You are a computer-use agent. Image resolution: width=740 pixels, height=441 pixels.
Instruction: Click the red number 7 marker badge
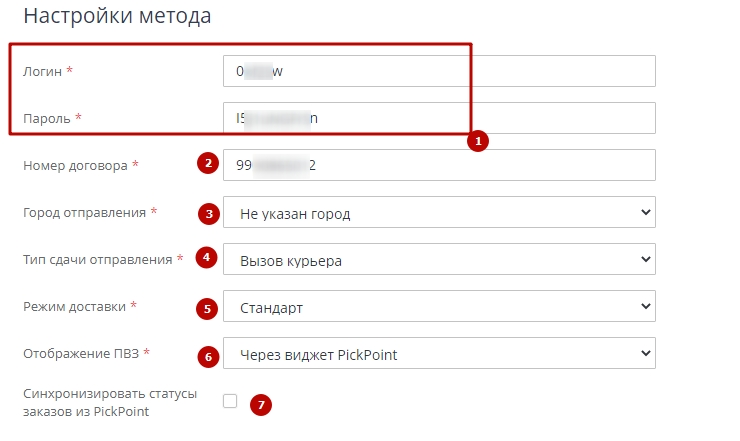tap(259, 404)
